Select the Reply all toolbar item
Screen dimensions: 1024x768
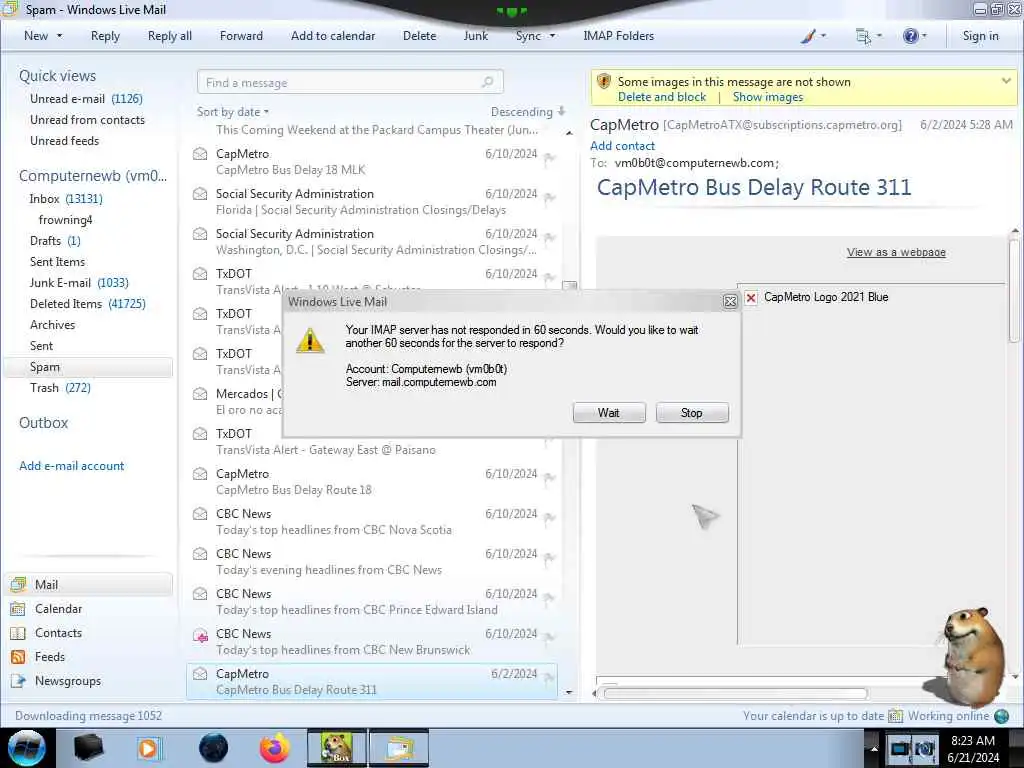(170, 36)
